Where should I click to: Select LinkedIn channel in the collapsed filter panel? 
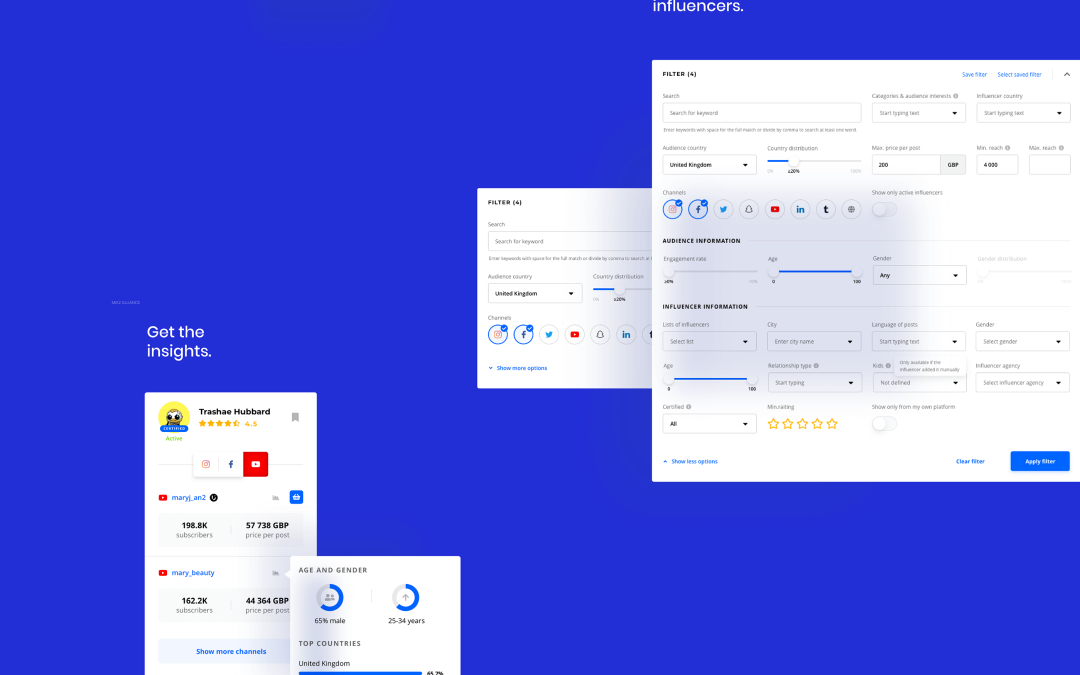(626, 335)
